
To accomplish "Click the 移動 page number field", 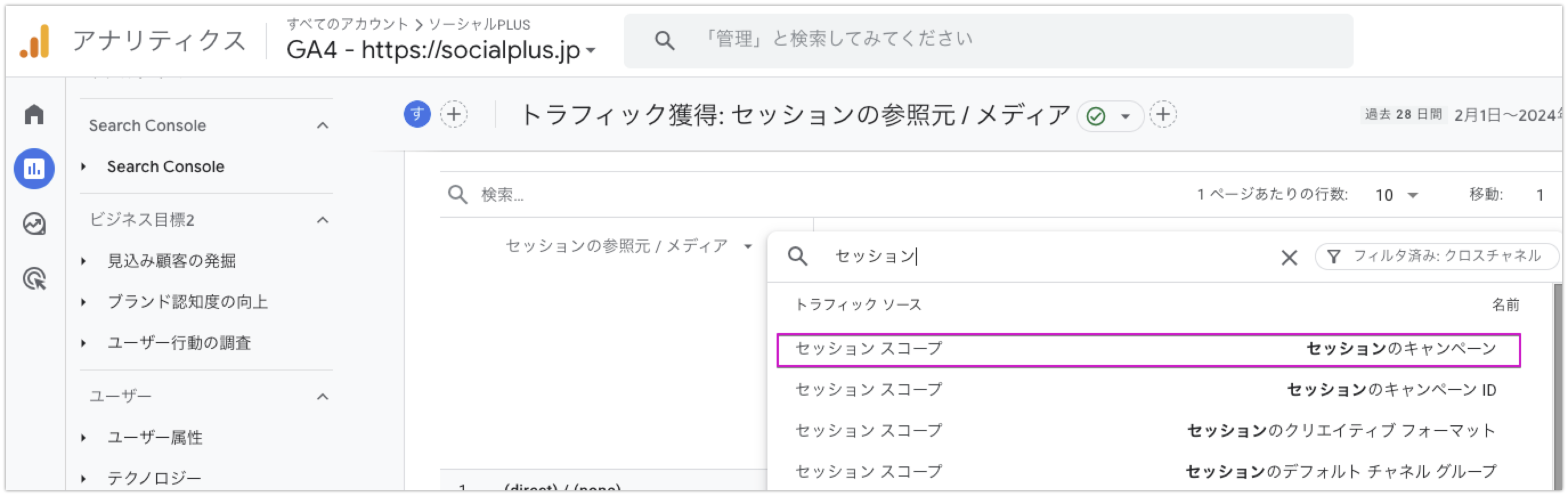I will pyautogui.click(x=1539, y=195).
